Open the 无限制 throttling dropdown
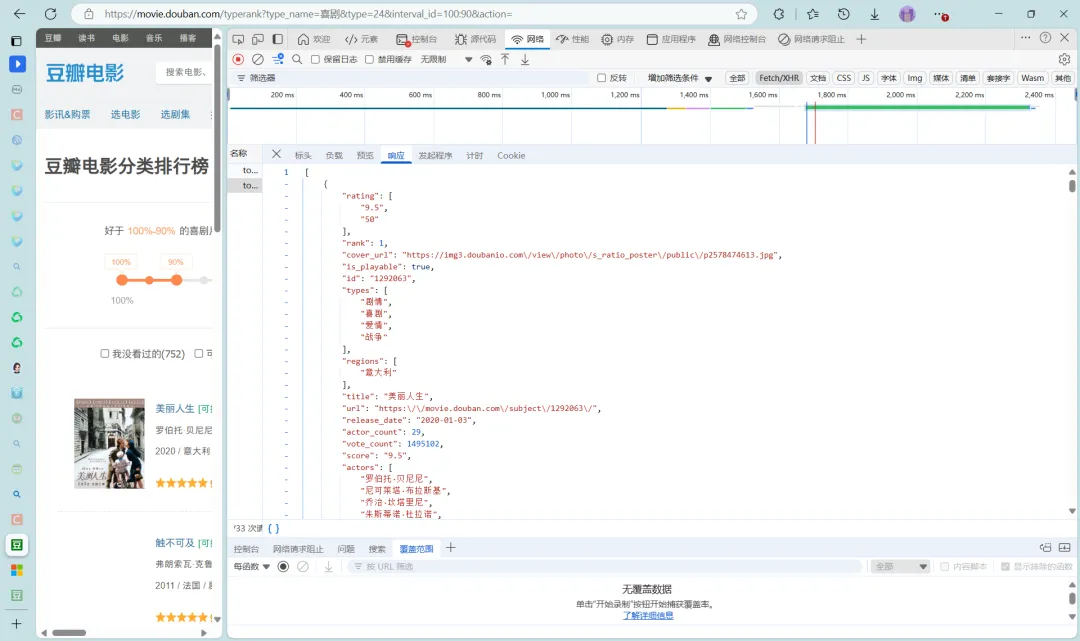1080x641 pixels. click(446, 59)
